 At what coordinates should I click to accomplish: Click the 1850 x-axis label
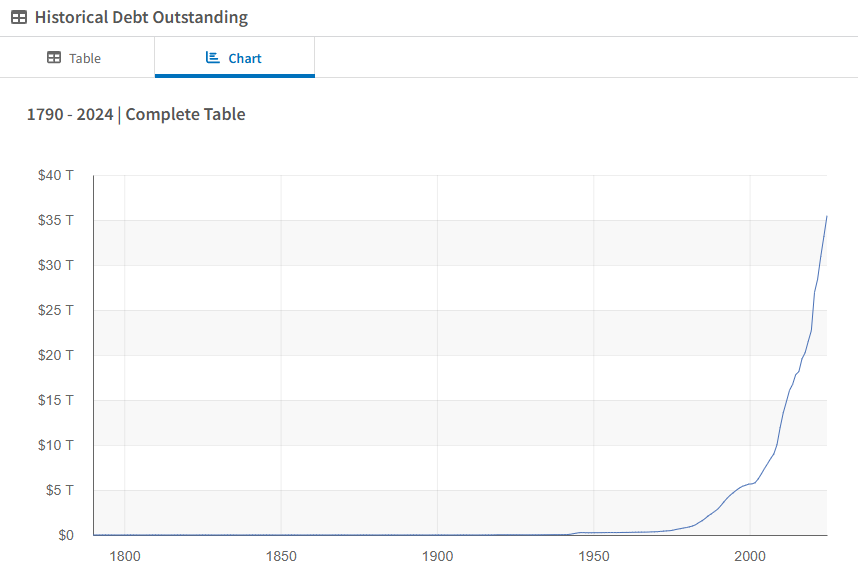[281, 556]
